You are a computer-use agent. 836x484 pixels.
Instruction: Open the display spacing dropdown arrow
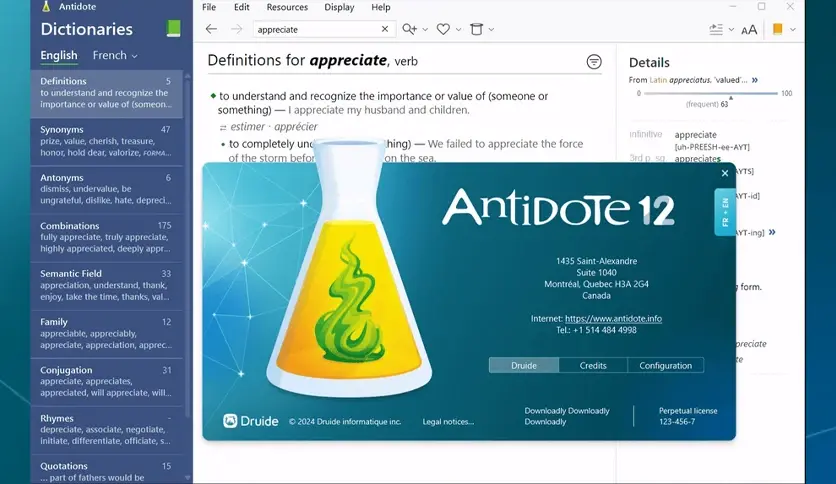(x=731, y=30)
